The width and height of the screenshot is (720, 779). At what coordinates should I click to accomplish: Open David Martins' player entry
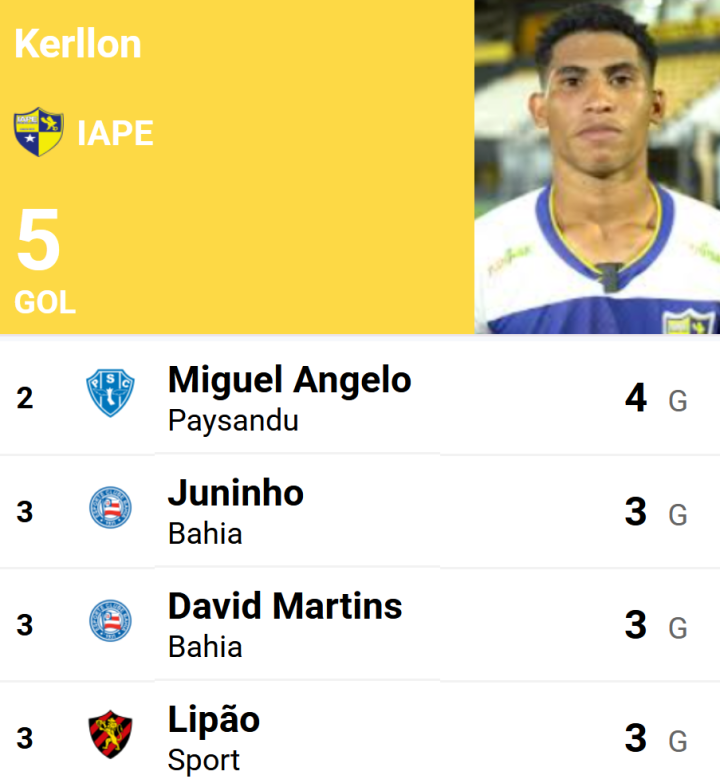point(285,606)
